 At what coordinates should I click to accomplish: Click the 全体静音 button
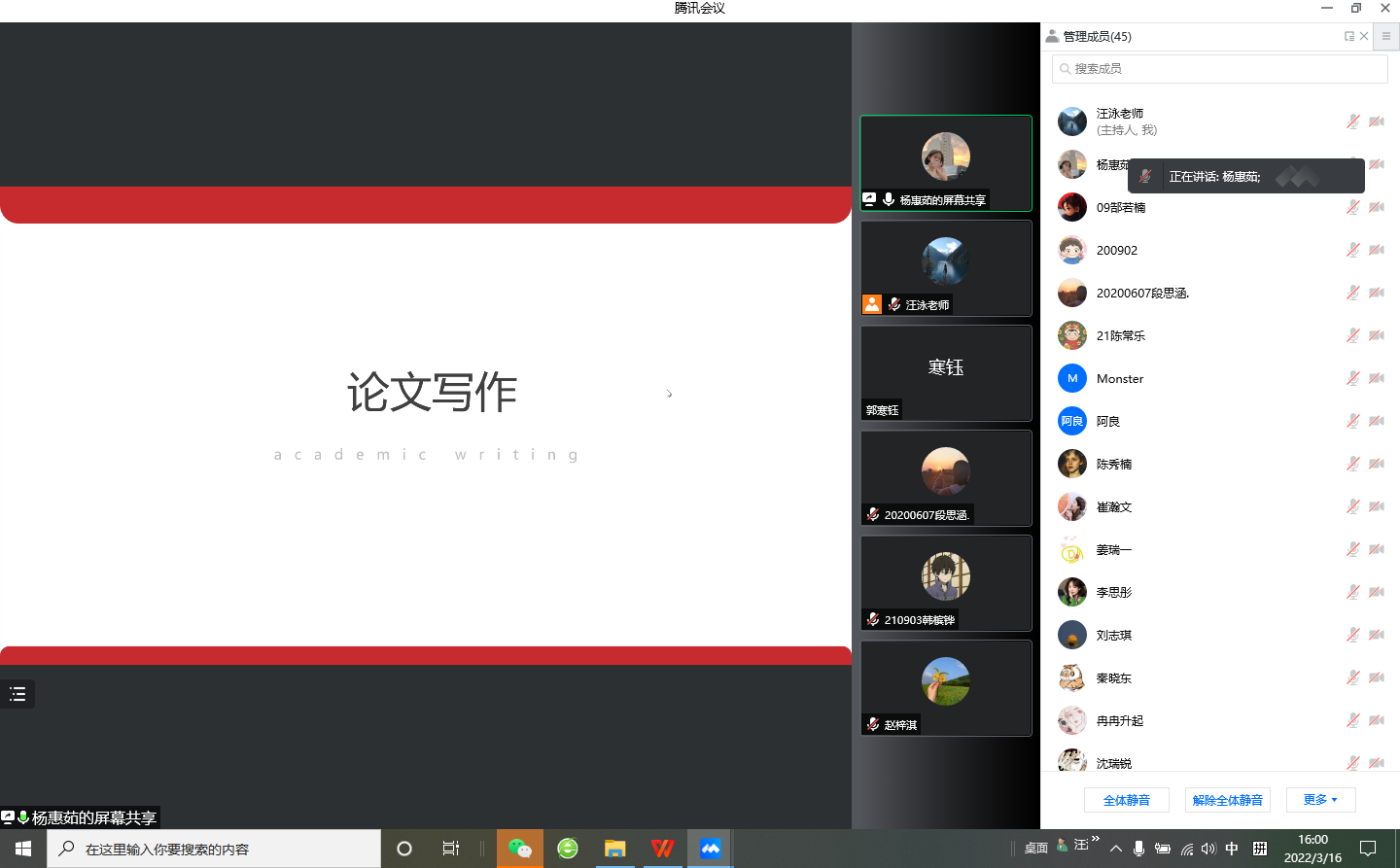point(1127,800)
